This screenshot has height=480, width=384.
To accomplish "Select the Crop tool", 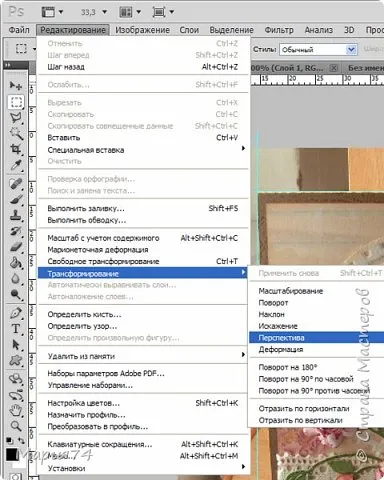I will coord(16,149).
